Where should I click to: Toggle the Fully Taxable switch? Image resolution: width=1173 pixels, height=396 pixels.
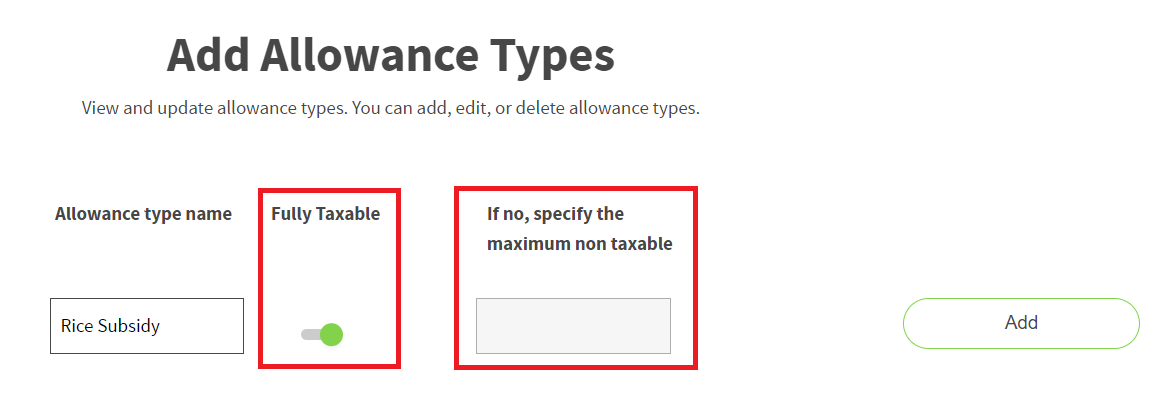pyautogui.click(x=322, y=335)
